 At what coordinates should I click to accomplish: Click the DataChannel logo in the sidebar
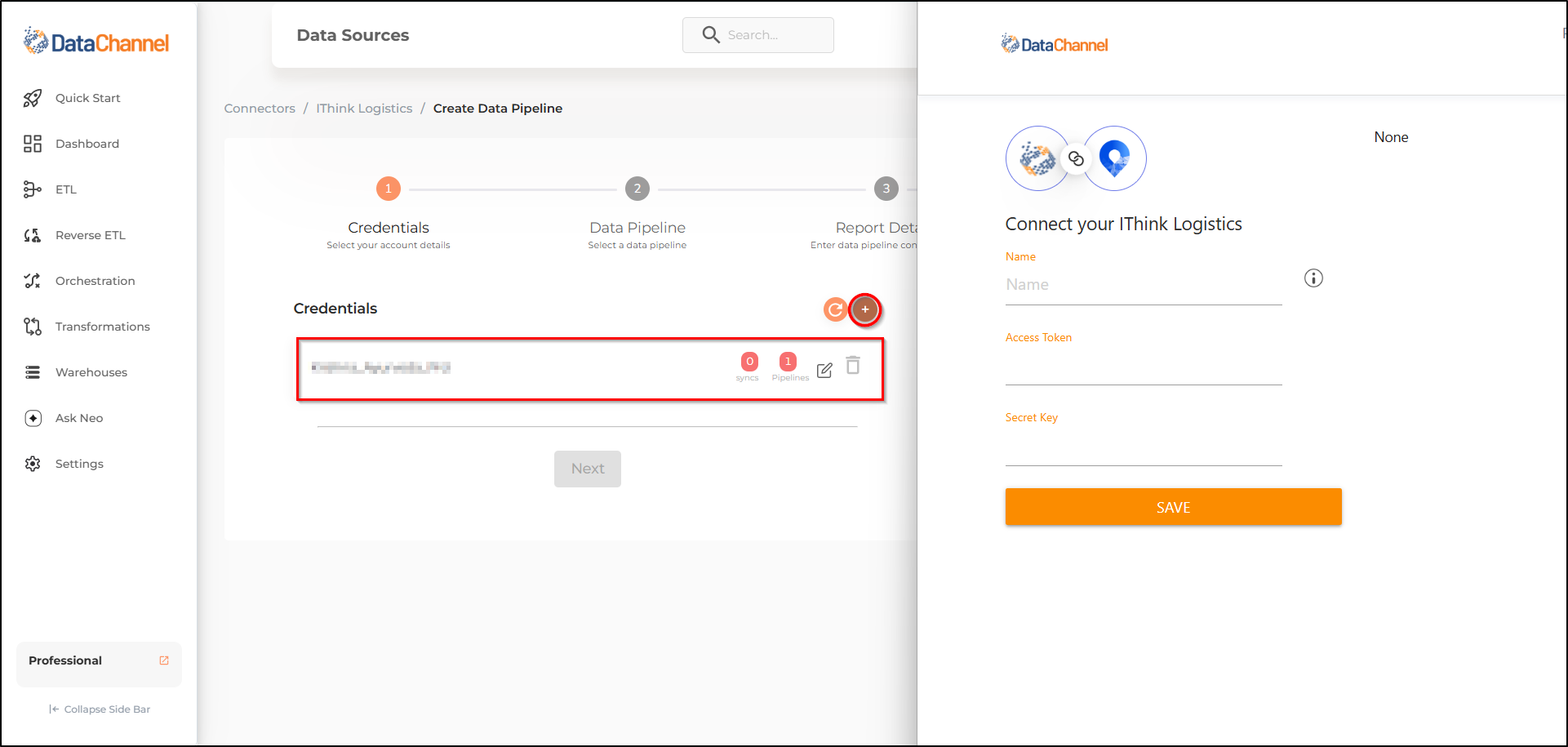coord(96,41)
